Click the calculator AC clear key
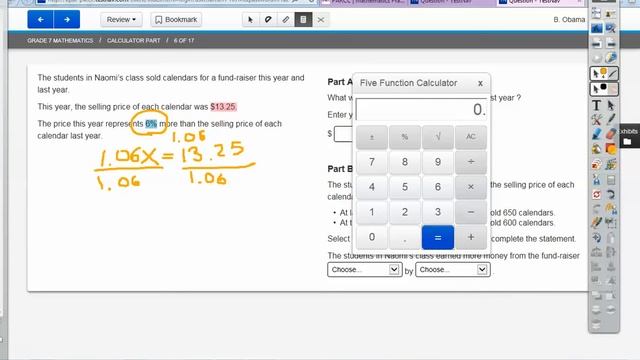The width and height of the screenshot is (640, 360). click(471, 137)
